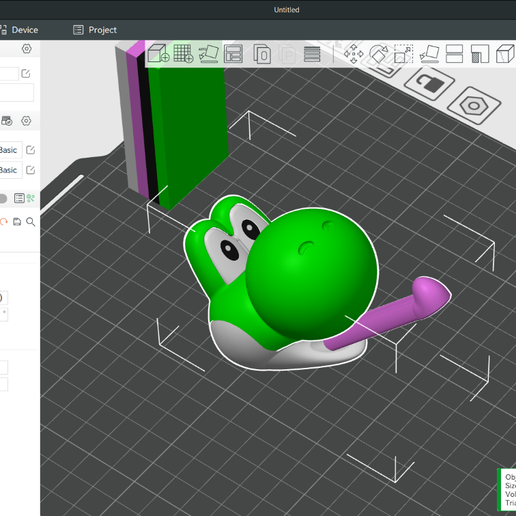Run Auto orient from the top toolbar
Viewport: 516px width, 516px height.
pyautogui.click(x=209, y=54)
